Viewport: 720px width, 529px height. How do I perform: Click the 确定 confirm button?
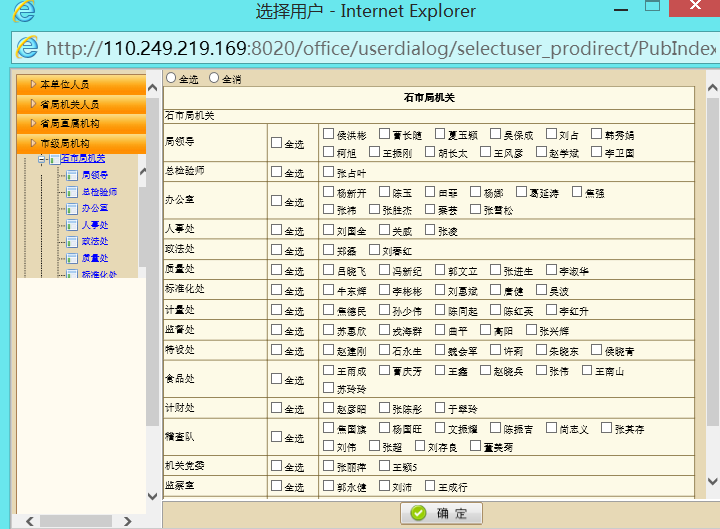pyautogui.click(x=441, y=514)
